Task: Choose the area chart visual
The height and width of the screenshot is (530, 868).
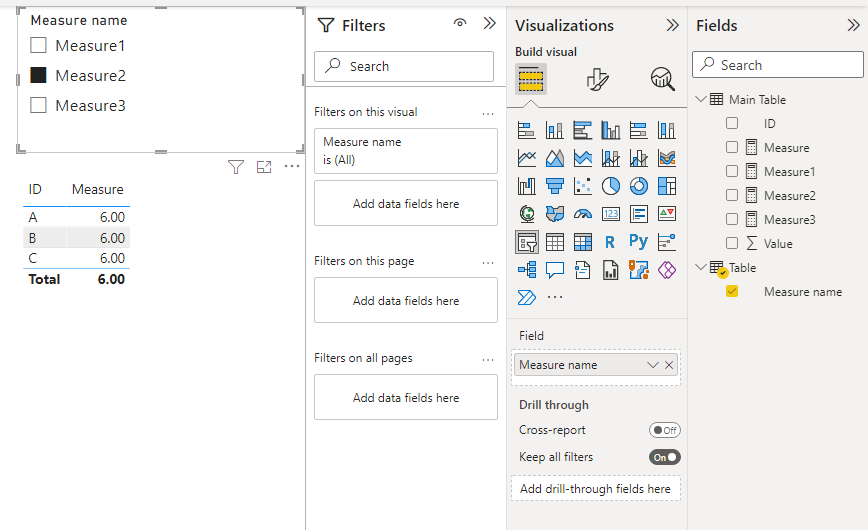Action: (x=555, y=158)
